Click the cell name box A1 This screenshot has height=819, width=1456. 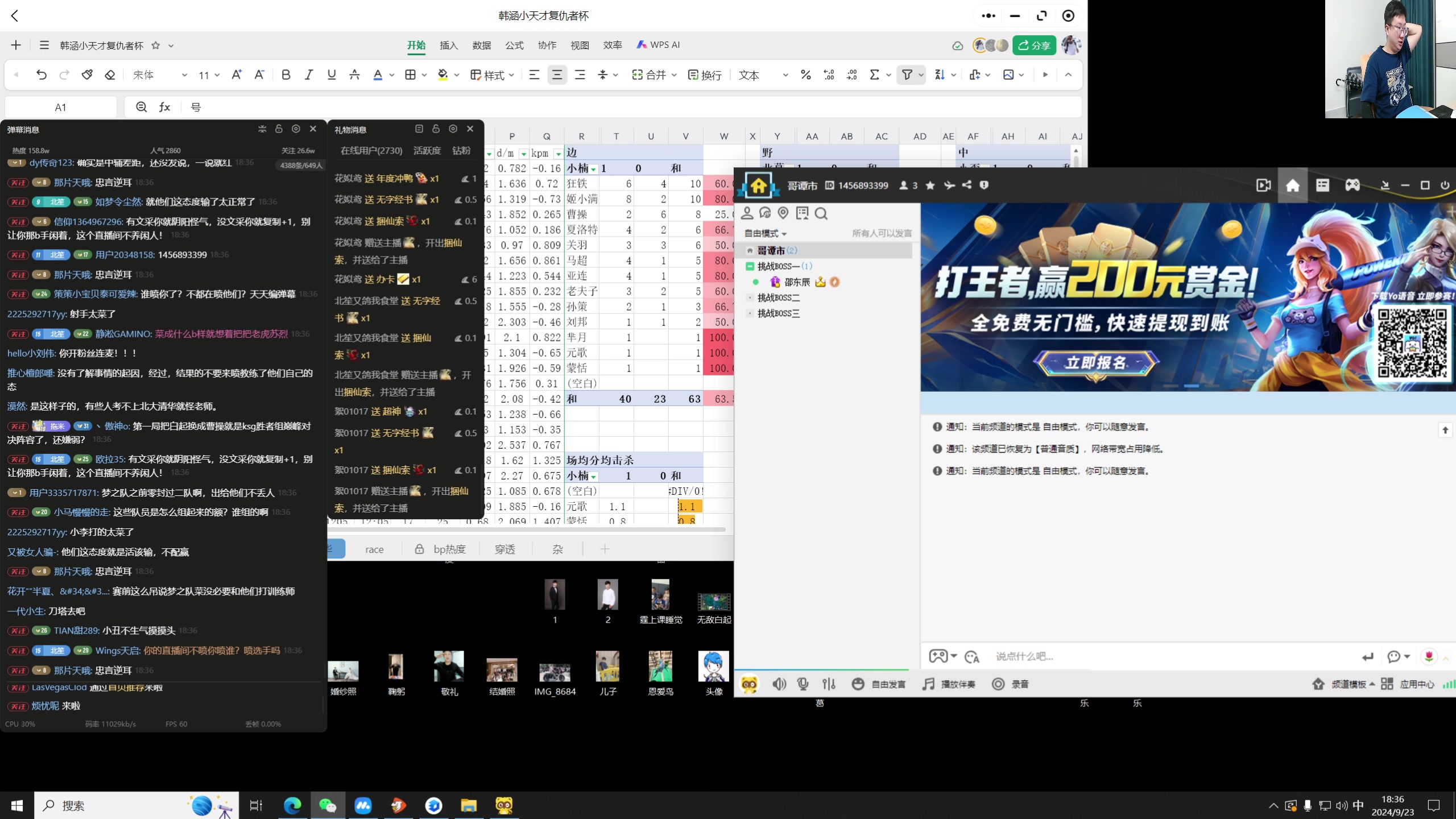click(x=61, y=107)
